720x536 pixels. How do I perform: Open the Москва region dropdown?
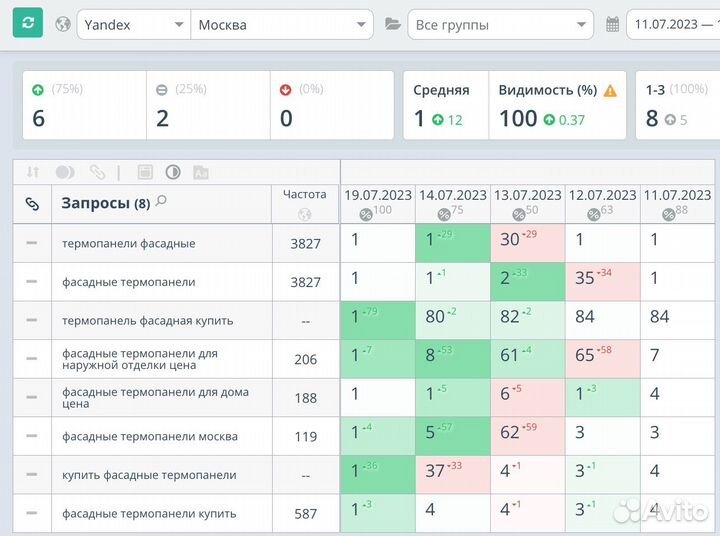tap(282, 24)
